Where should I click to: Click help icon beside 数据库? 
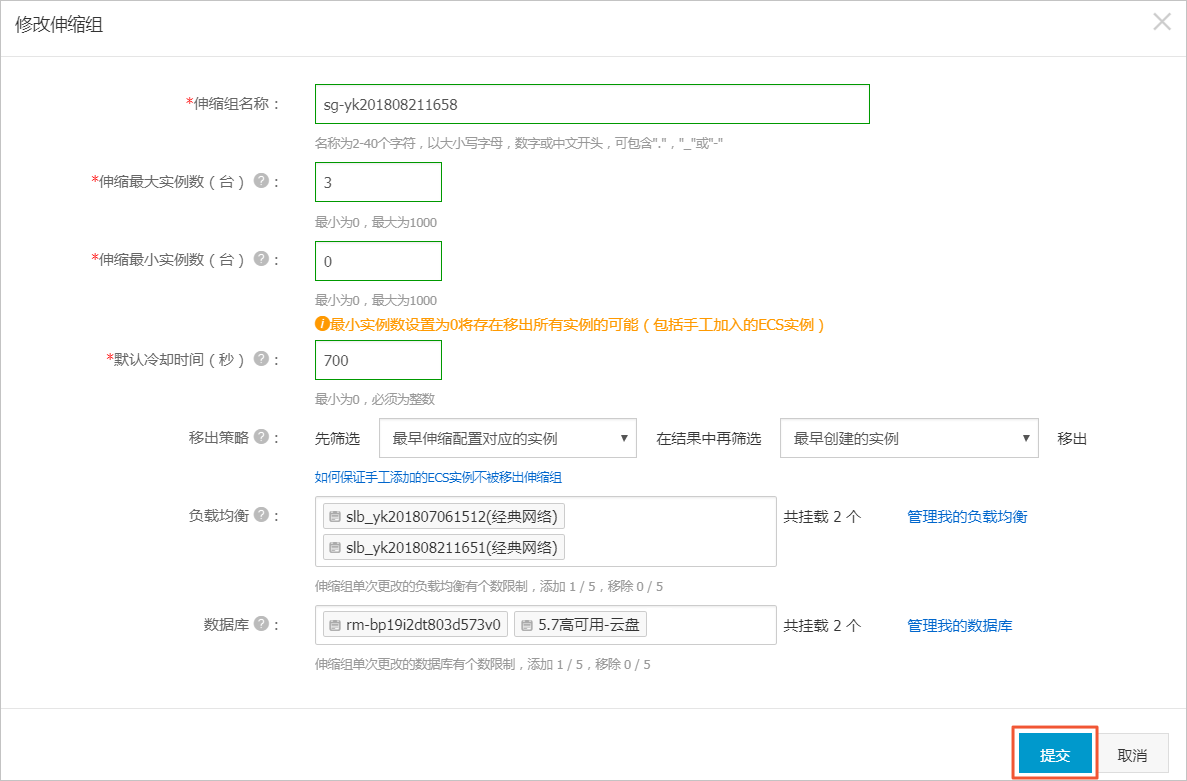(x=261, y=624)
